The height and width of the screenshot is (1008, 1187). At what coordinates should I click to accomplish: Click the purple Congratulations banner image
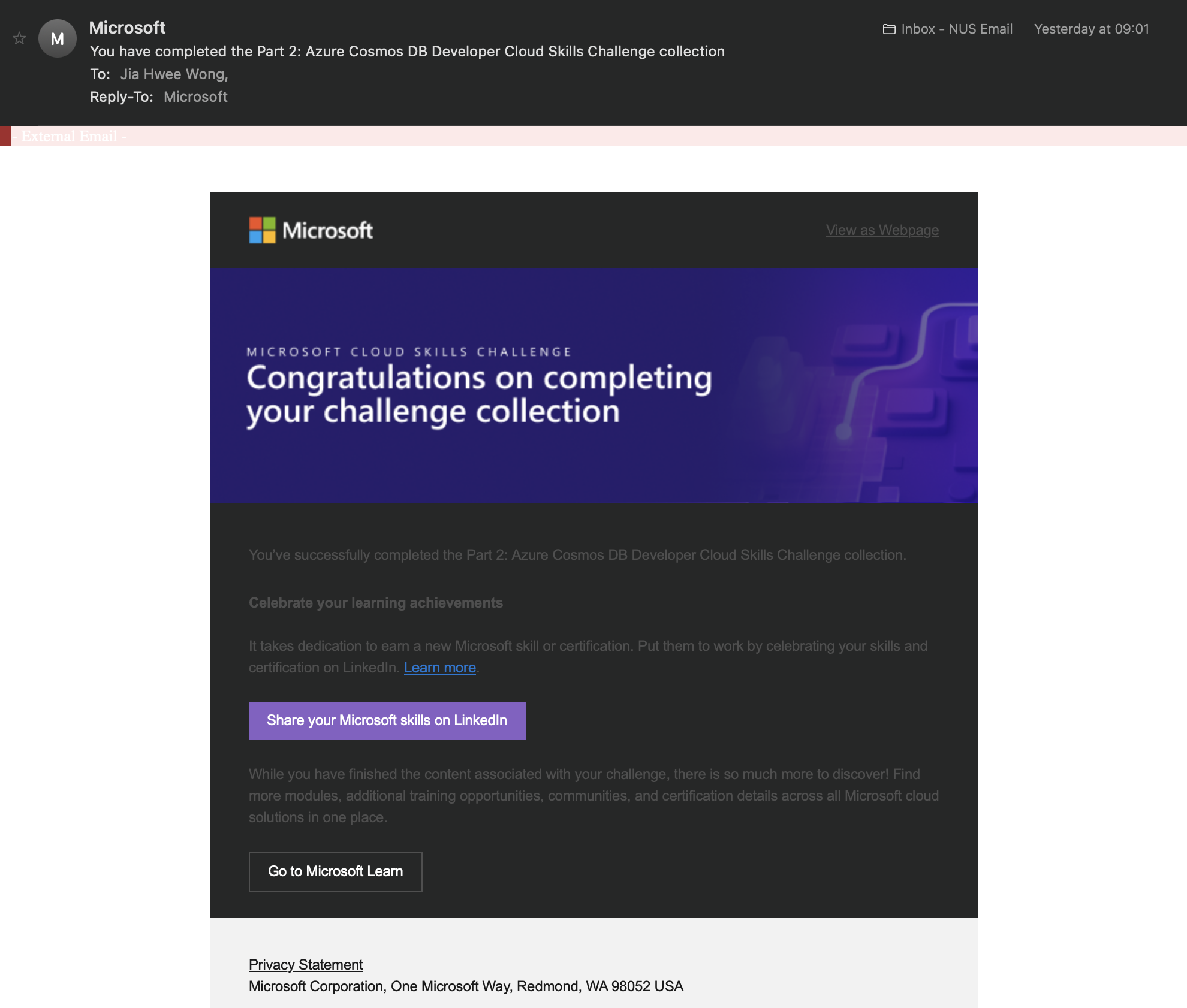[x=593, y=385]
